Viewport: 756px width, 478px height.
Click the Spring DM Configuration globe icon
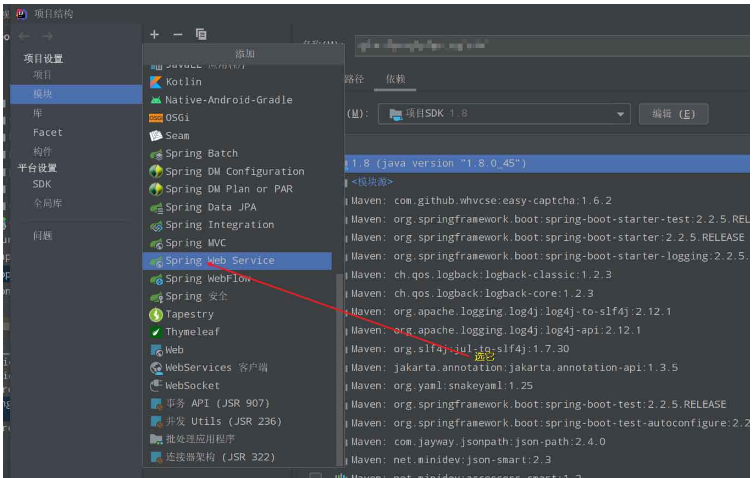pyautogui.click(x=156, y=172)
